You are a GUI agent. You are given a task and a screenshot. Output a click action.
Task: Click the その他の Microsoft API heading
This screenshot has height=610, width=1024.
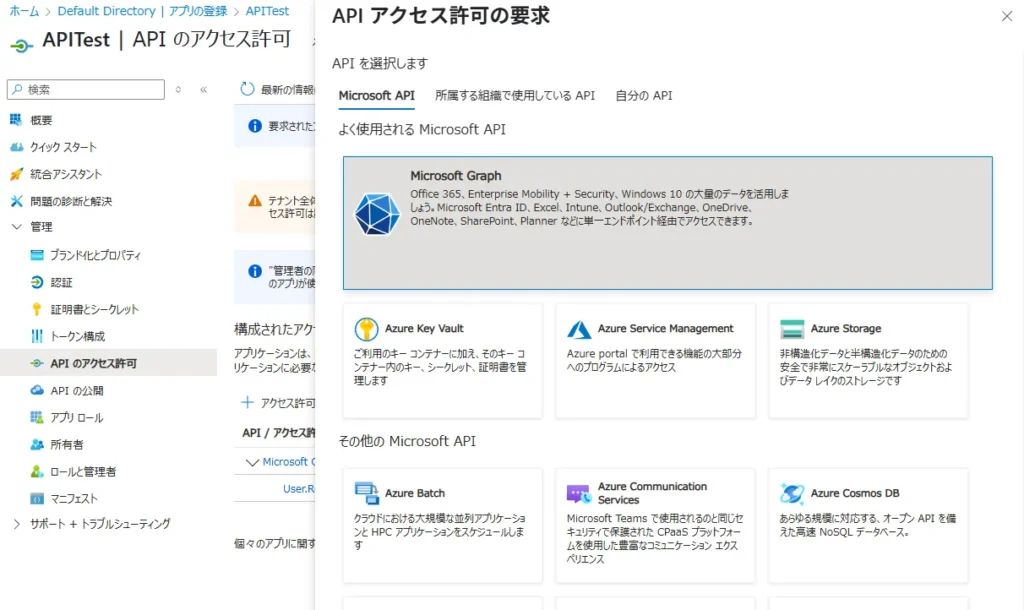[407, 441]
